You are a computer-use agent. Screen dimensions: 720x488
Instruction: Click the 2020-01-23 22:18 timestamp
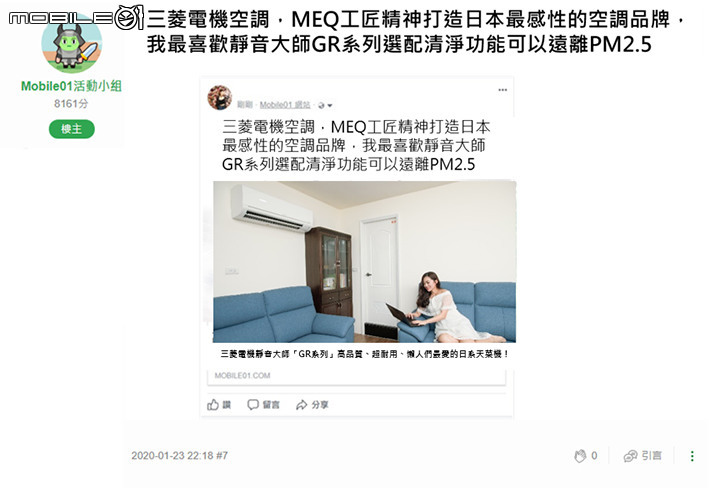[172, 456]
